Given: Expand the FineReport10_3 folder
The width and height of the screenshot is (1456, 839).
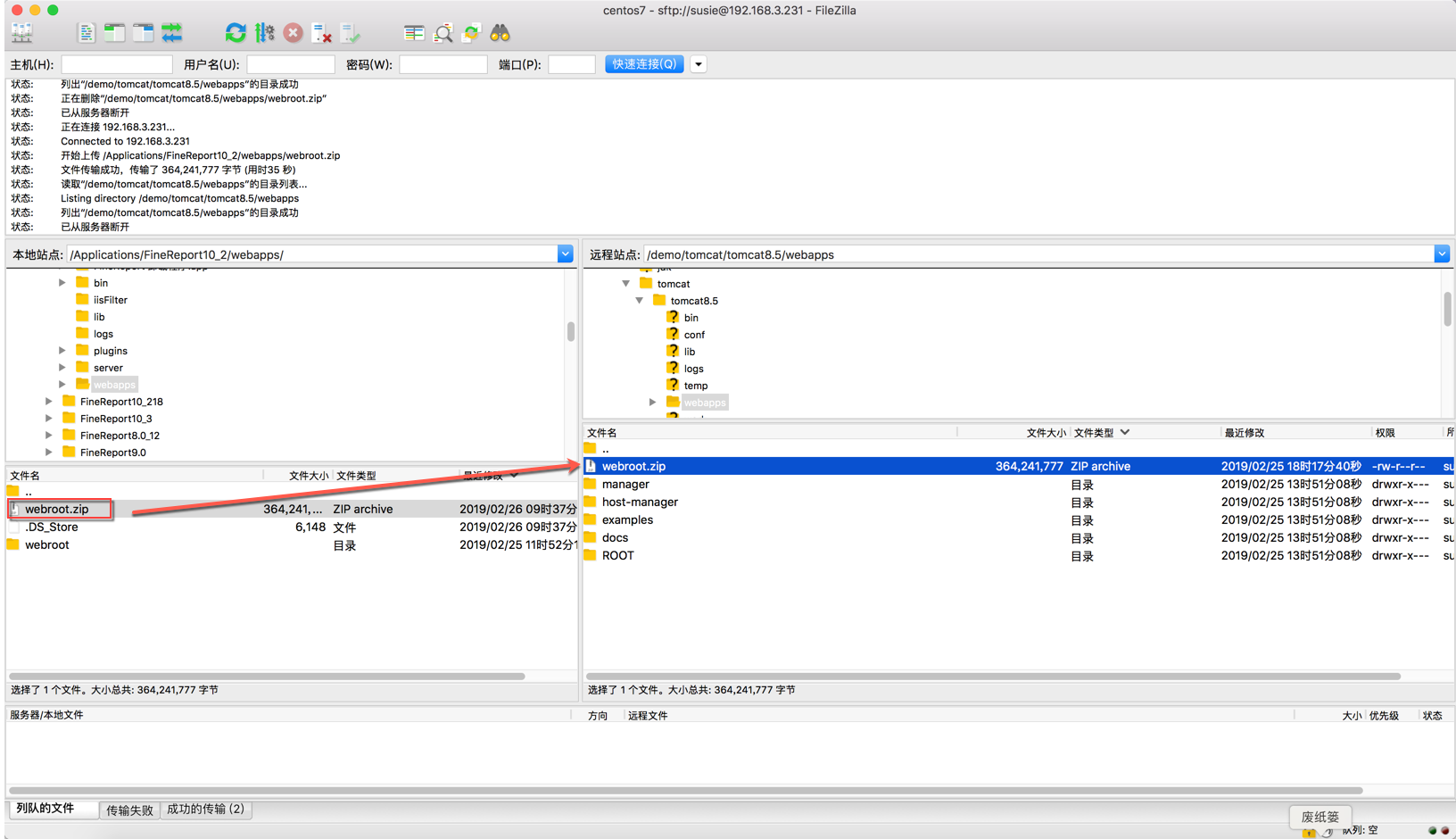Looking at the screenshot, I should [x=48, y=419].
